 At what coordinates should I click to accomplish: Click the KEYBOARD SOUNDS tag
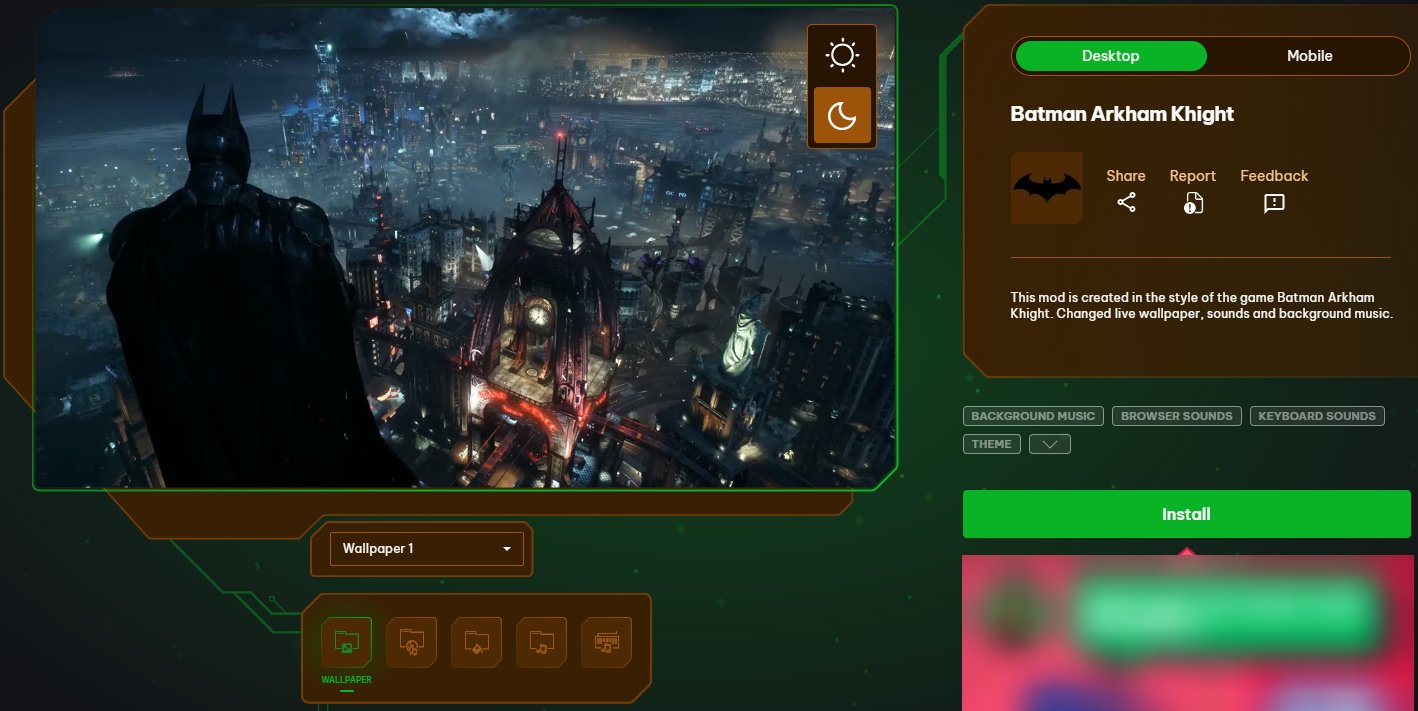(1317, 416)
